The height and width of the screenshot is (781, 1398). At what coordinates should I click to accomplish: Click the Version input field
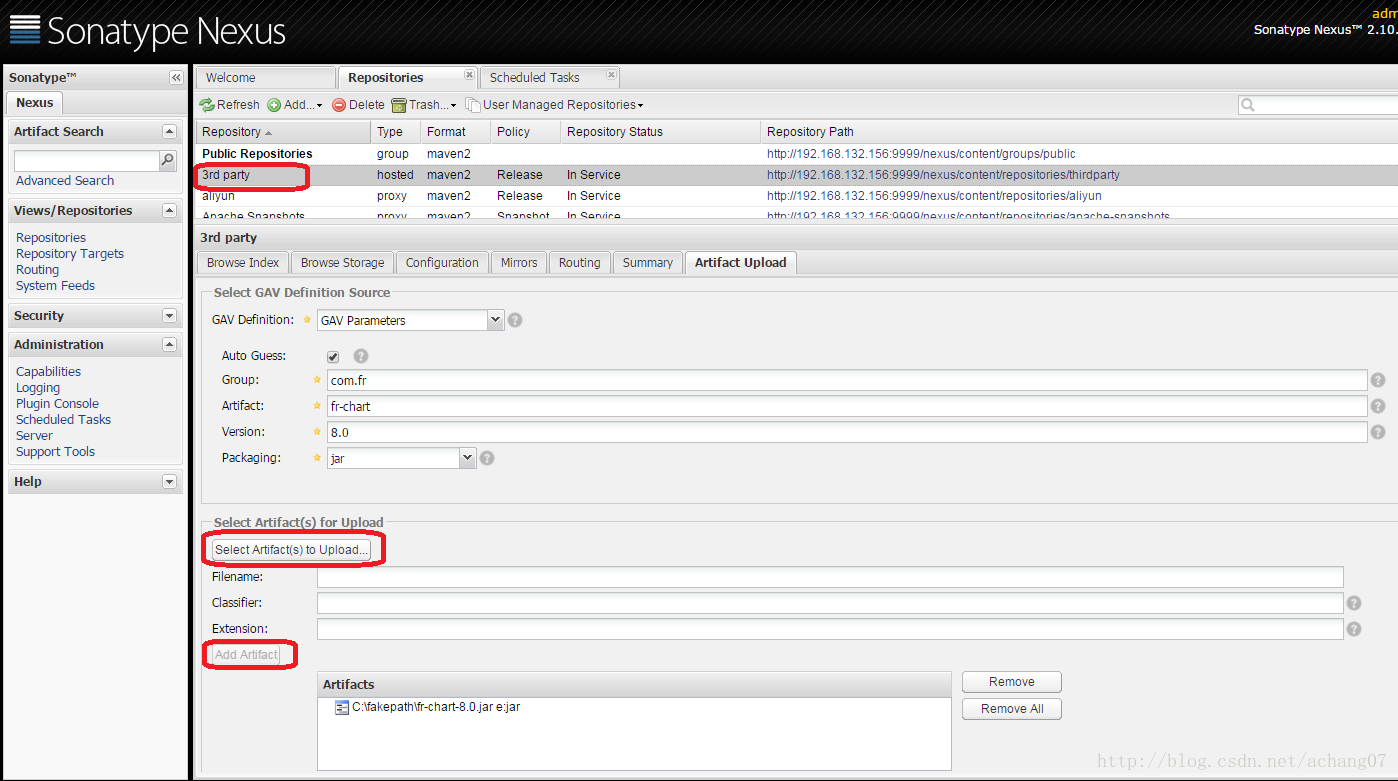(846, 432)
